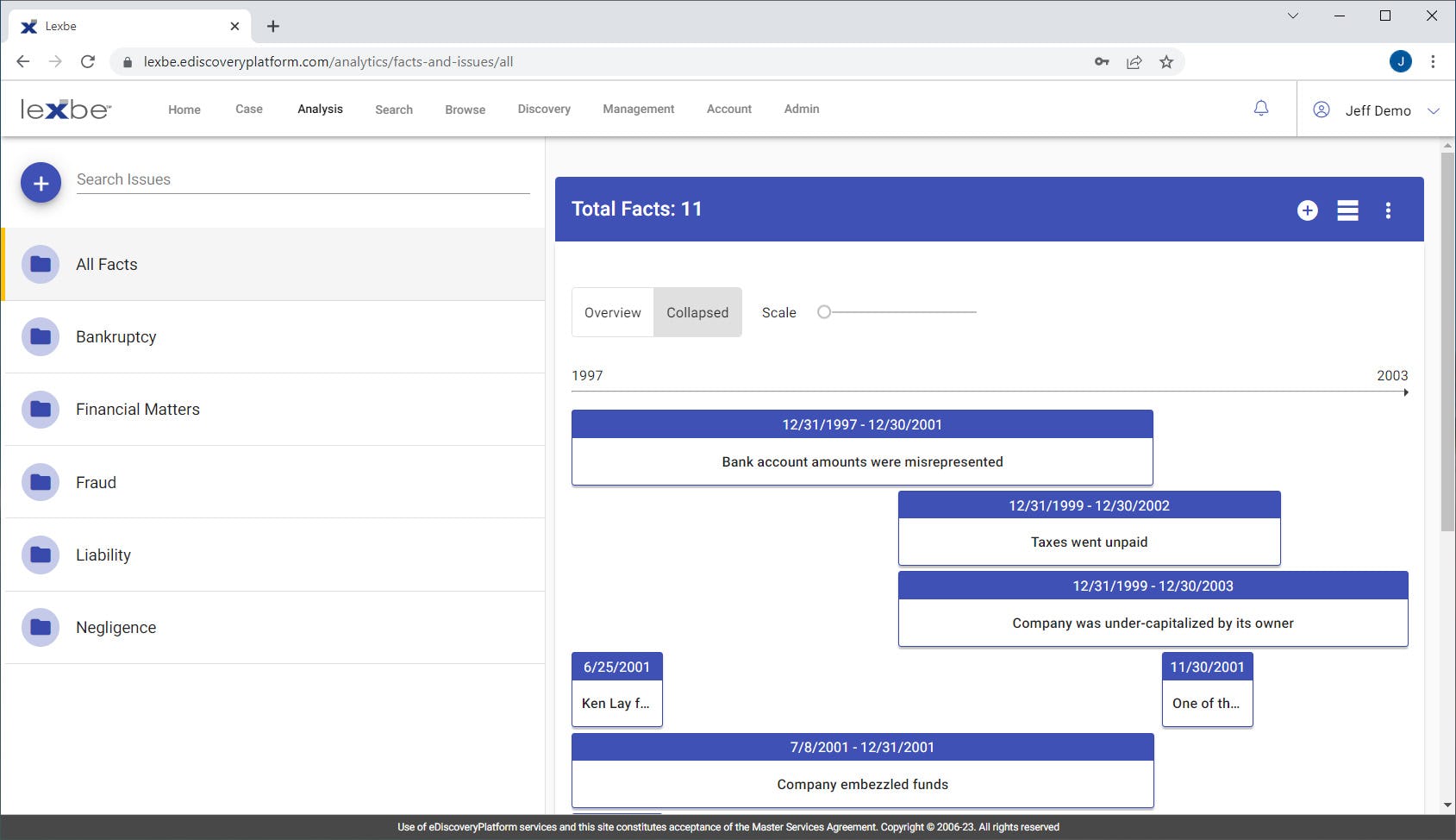Open the Management menu
Viewport: 1456px width, 840px height.
pos(638,109)
